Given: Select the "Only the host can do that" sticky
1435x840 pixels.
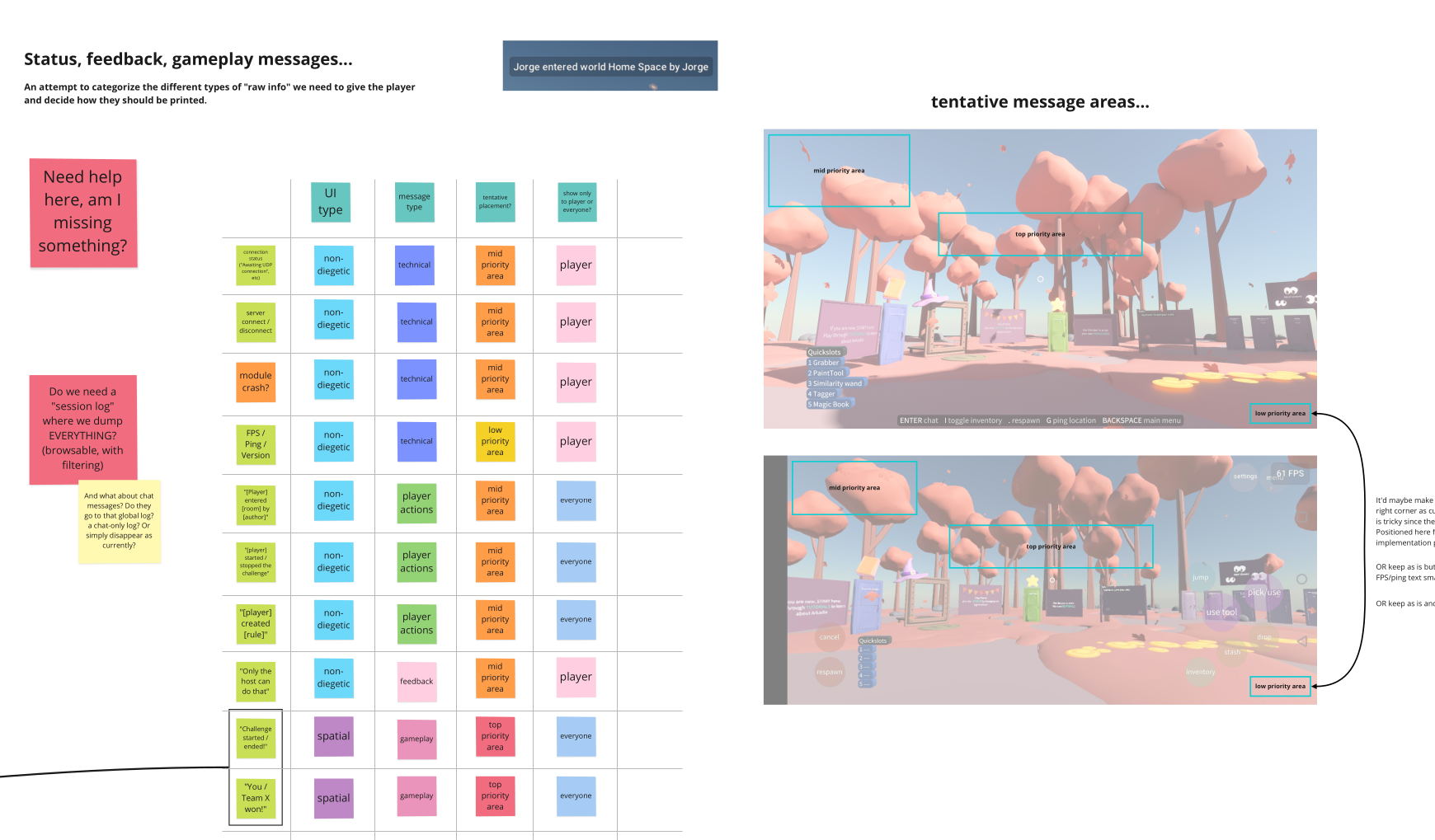Looking at the screenshot, I should click(256, 682).
